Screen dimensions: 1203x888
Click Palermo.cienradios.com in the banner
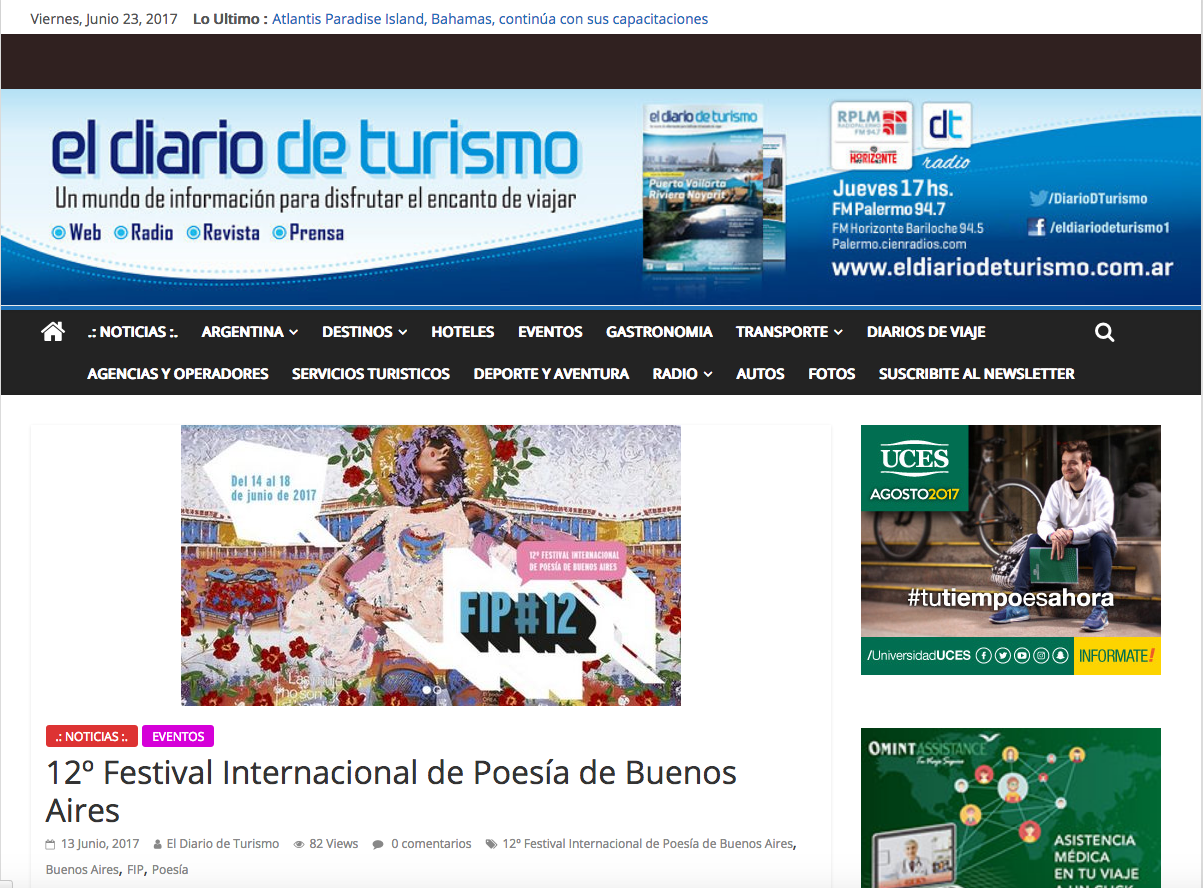point(899,244)
